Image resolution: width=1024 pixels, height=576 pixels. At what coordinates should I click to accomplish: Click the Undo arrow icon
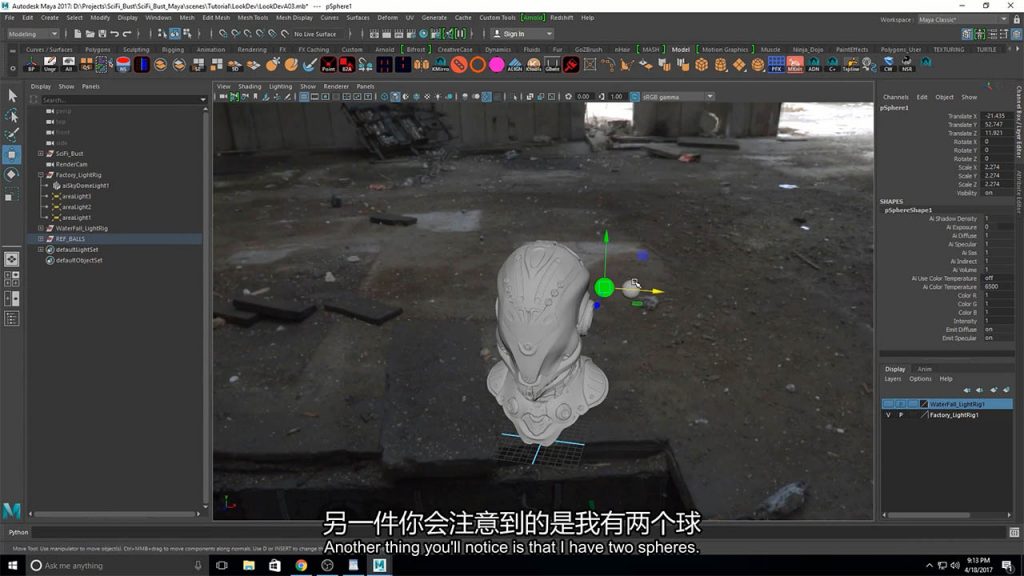[x=114, y=34]
